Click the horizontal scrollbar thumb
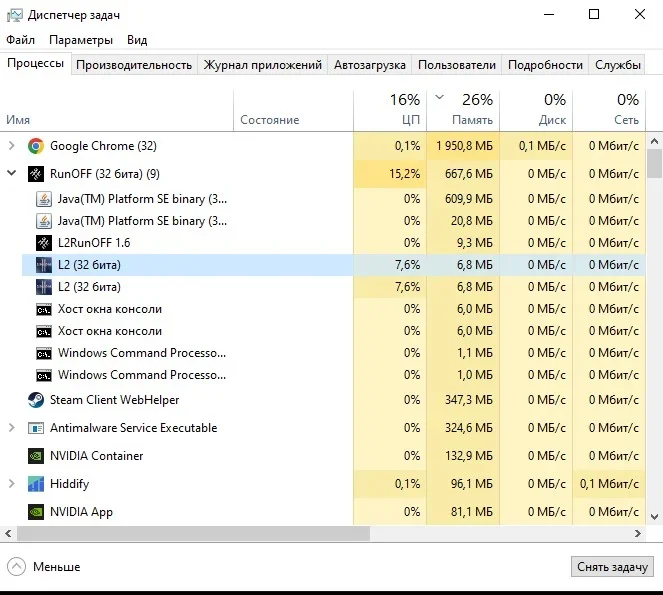663x595 pixels. tap(193, 534)
